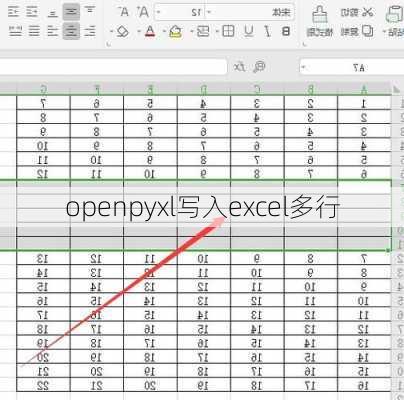Click the distributed alignment icon
Viewport: 404px width, 400px height.
(16, 31)
